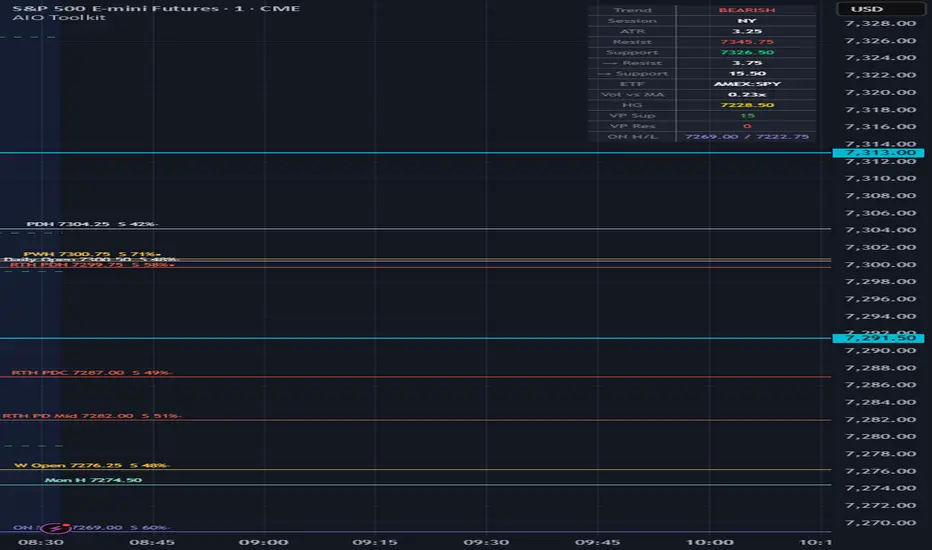Click the 7,313.00 cyan price label
Viewport: 932px width, 550px height.
tap(878, 153)
